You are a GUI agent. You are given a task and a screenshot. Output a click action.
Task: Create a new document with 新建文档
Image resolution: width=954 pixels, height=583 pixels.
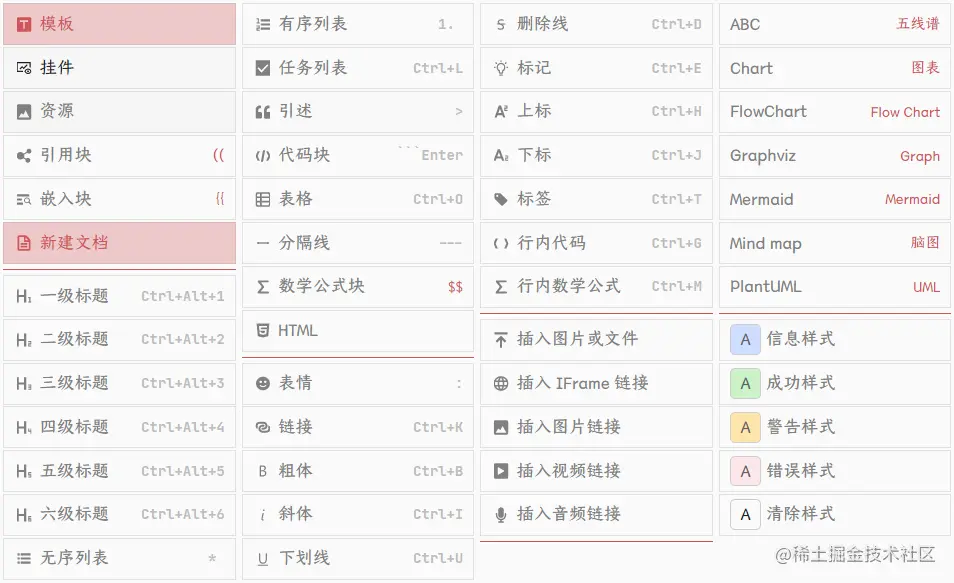tap(119, 243)
